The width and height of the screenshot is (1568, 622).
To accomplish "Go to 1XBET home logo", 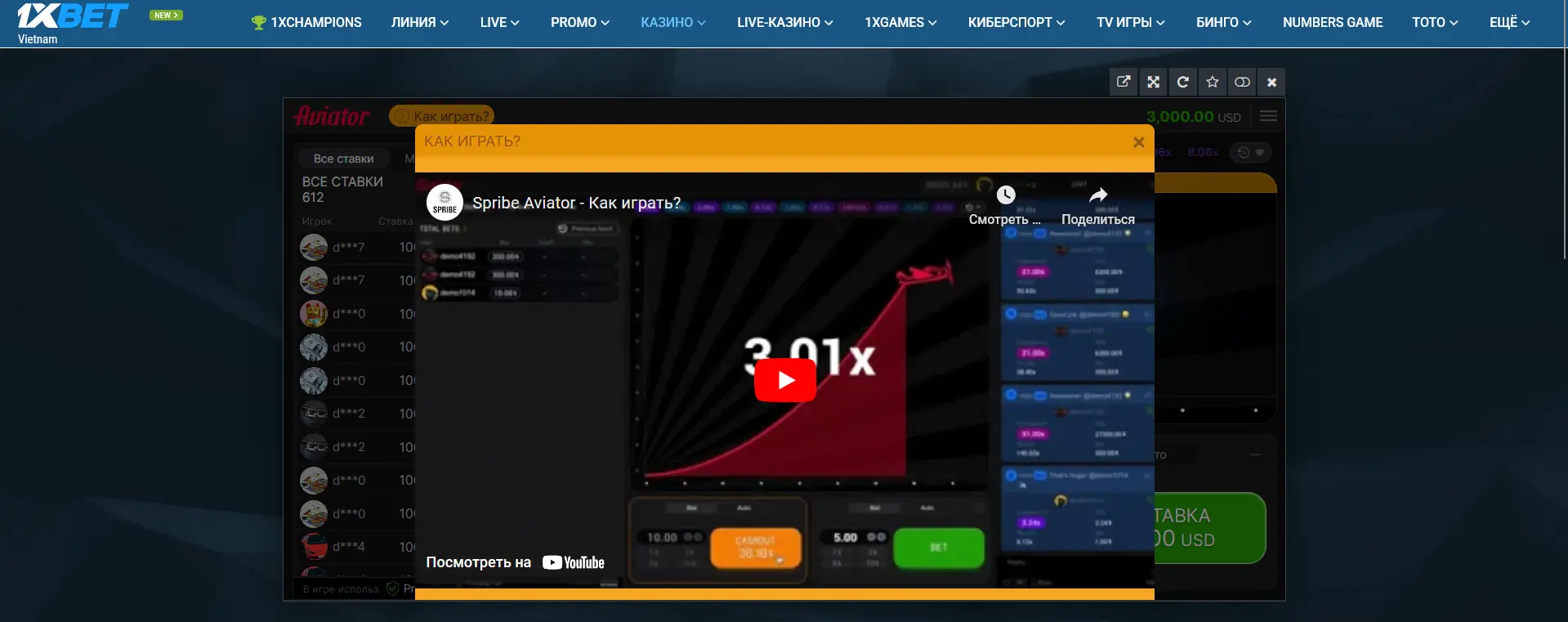I will (72, 16).
